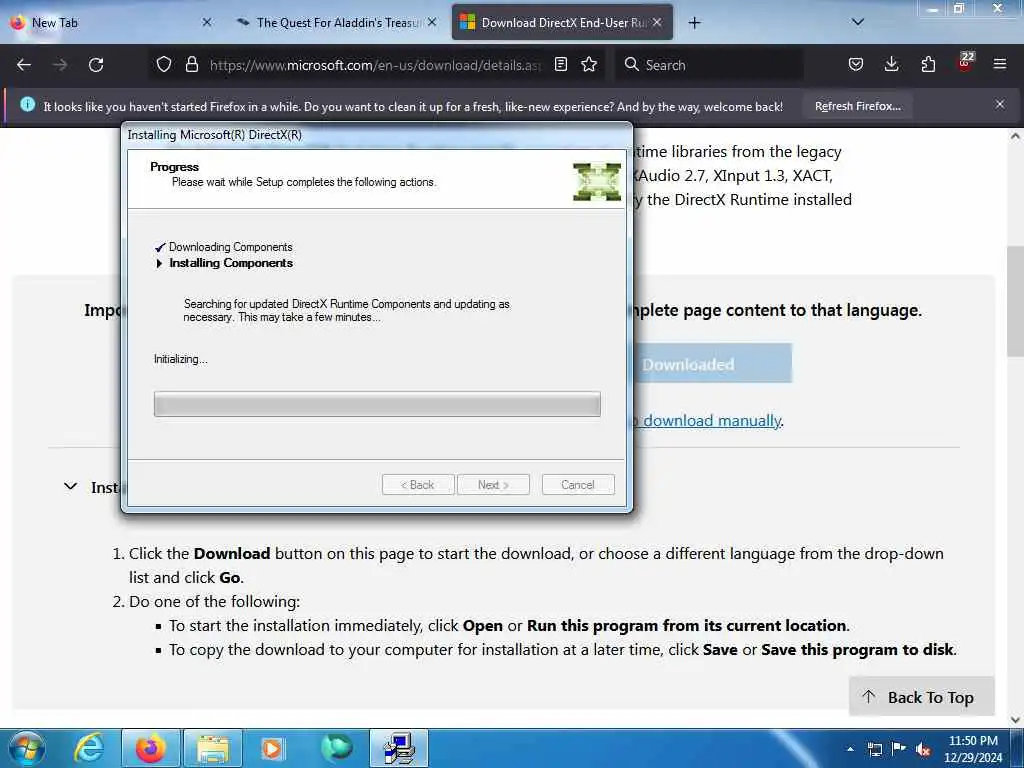Open the extensions puzzle icon

point(928,65)
